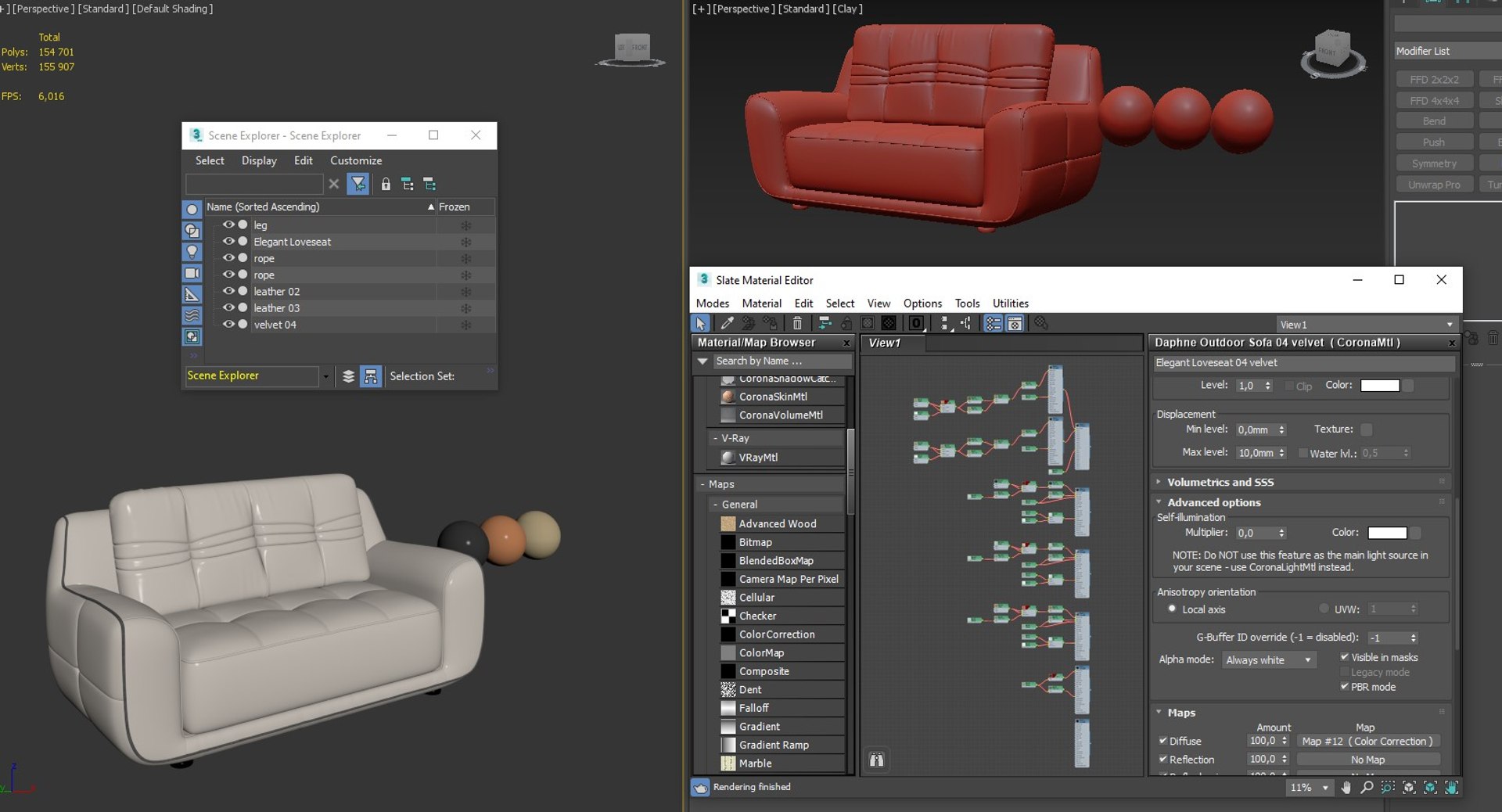Viewport: 1502px width, 812px height.
Task: Assign material to selection icon in Slate toolbar
Action: tap(771, 324)
